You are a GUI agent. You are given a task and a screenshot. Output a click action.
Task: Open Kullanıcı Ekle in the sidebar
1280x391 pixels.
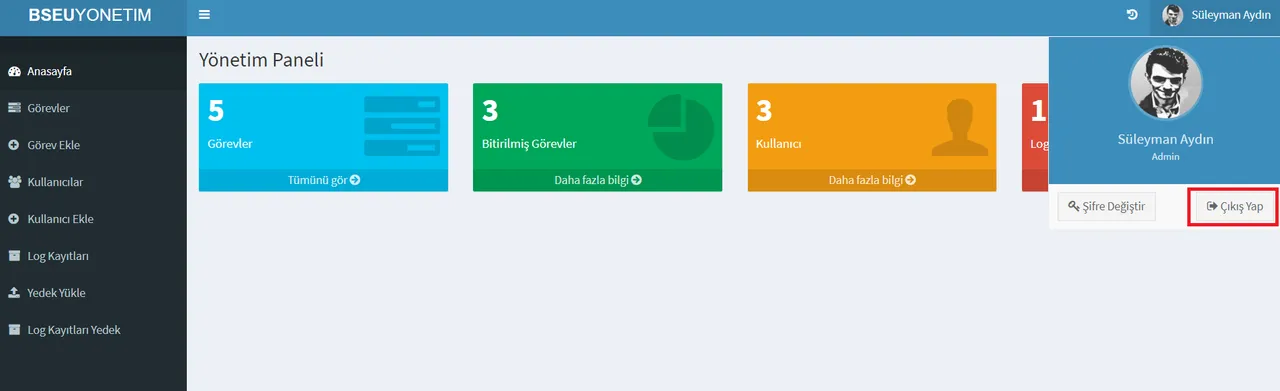[93, 219]
